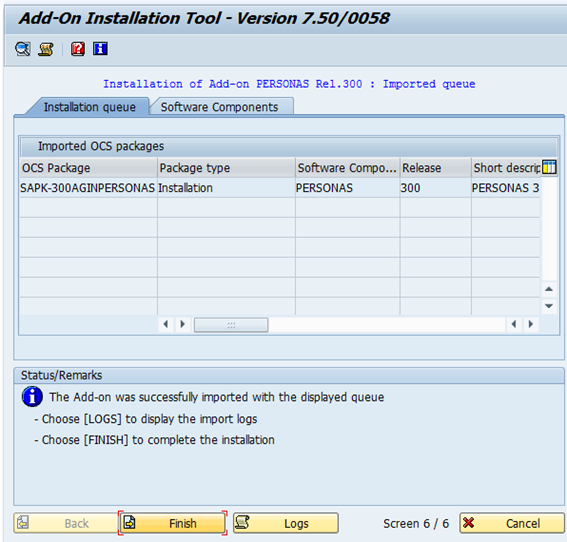Open the scroll-shaped import logs toolbar icon
567x542 pixels.
click(x=46, y=49)
